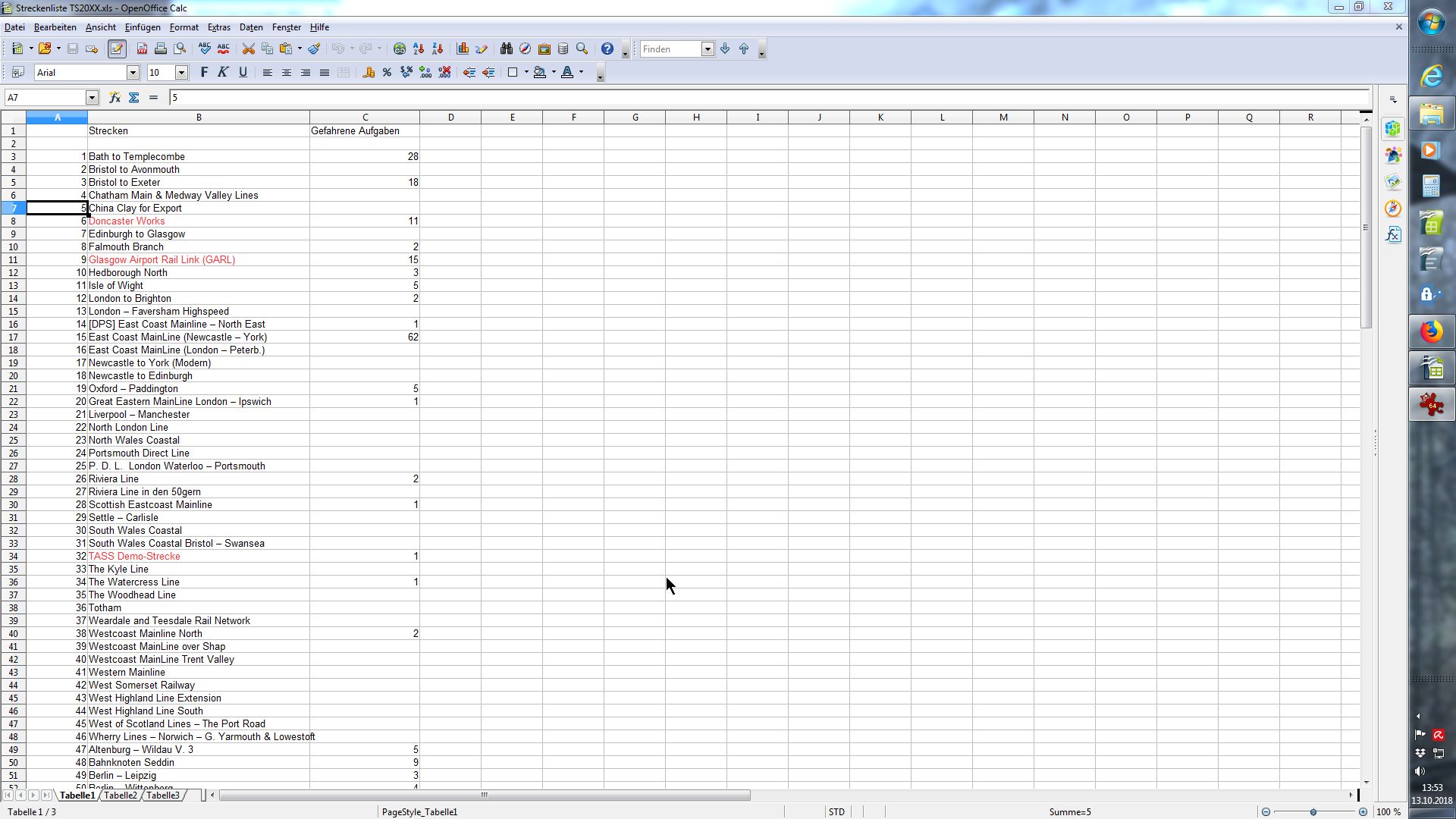Open the font size dropdown

tap(181, 73)
